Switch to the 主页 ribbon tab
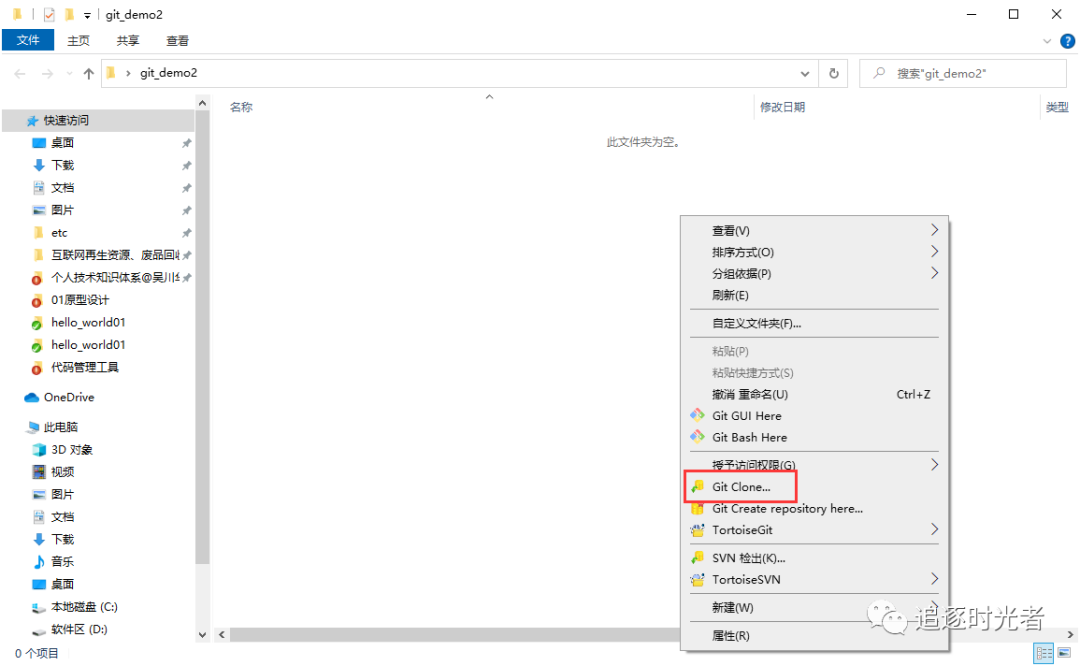Viewport: 1080px width, 666px height. [x=78, y=41]
